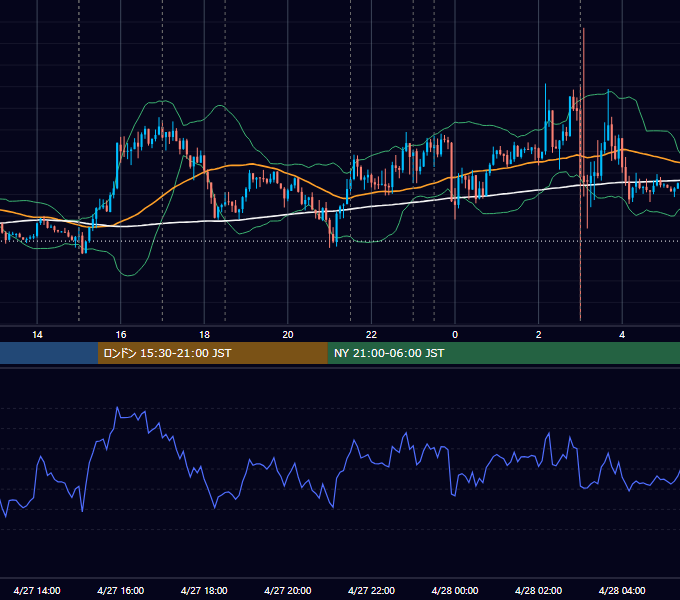This screenshot has height=600, width=680.
Task: Click the 0 hour label on chart axis
Action: 455,335
